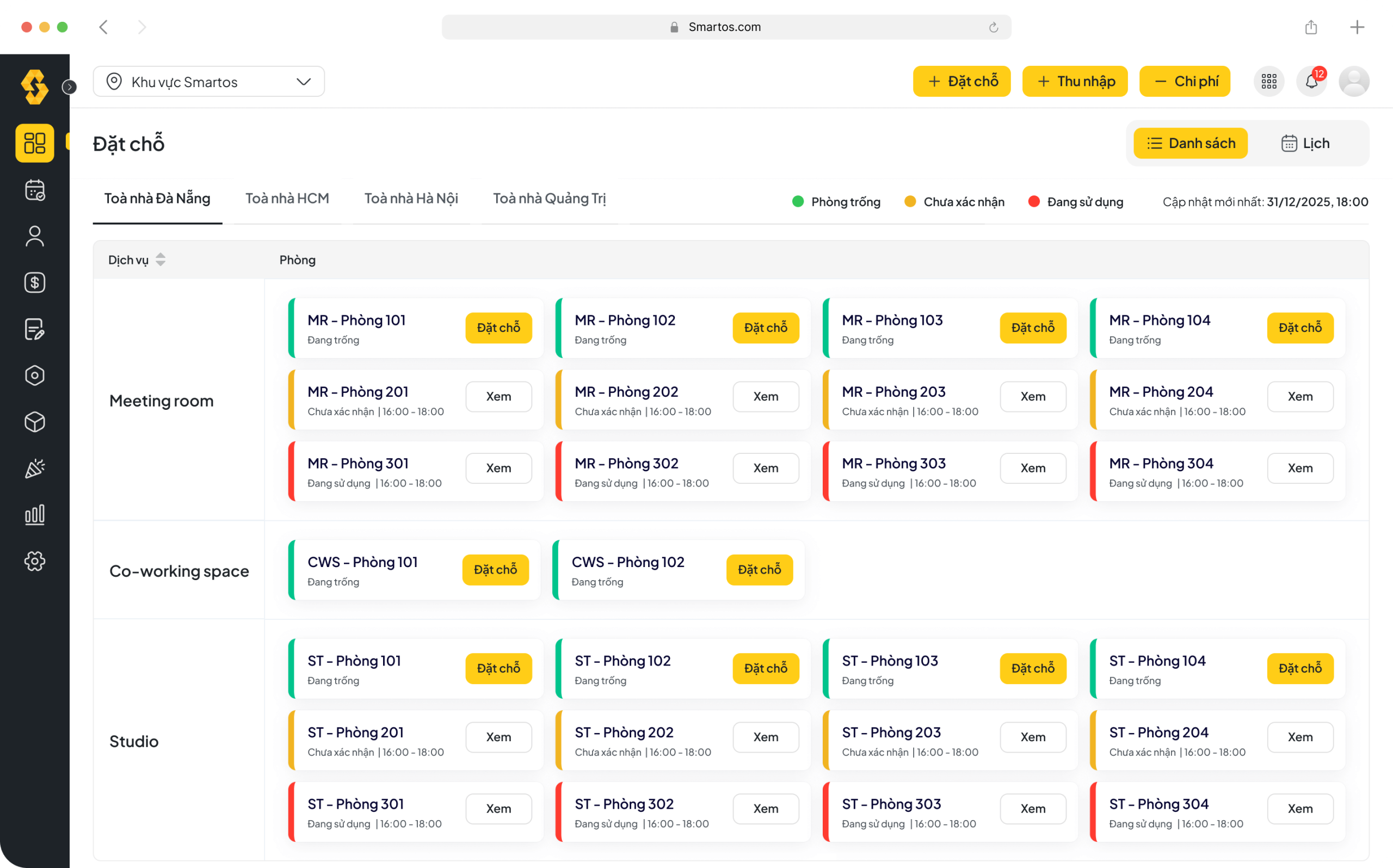1393x868 pixels.
Task: Reload the Smartos.com page
Action: (994, 28)
